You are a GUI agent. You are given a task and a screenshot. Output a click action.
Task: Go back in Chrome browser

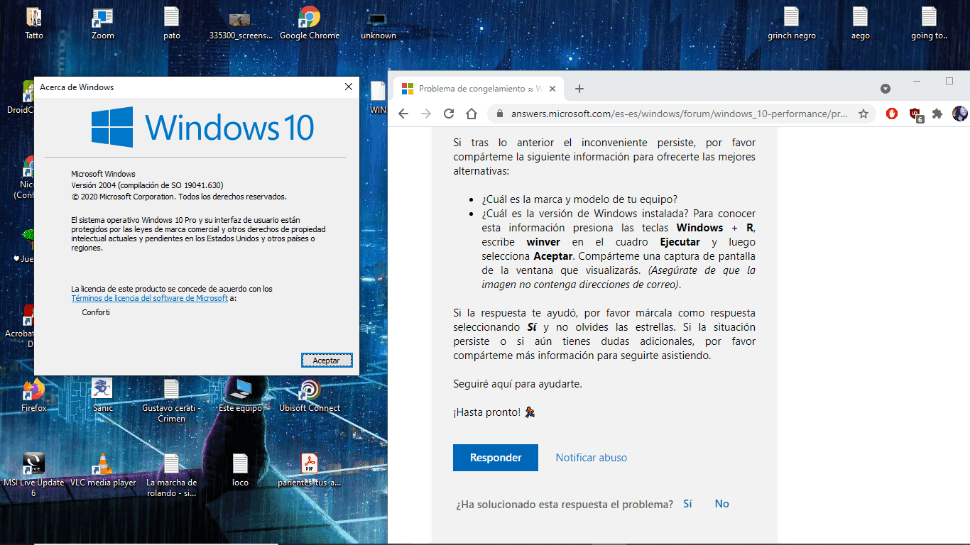pos(403,114)
